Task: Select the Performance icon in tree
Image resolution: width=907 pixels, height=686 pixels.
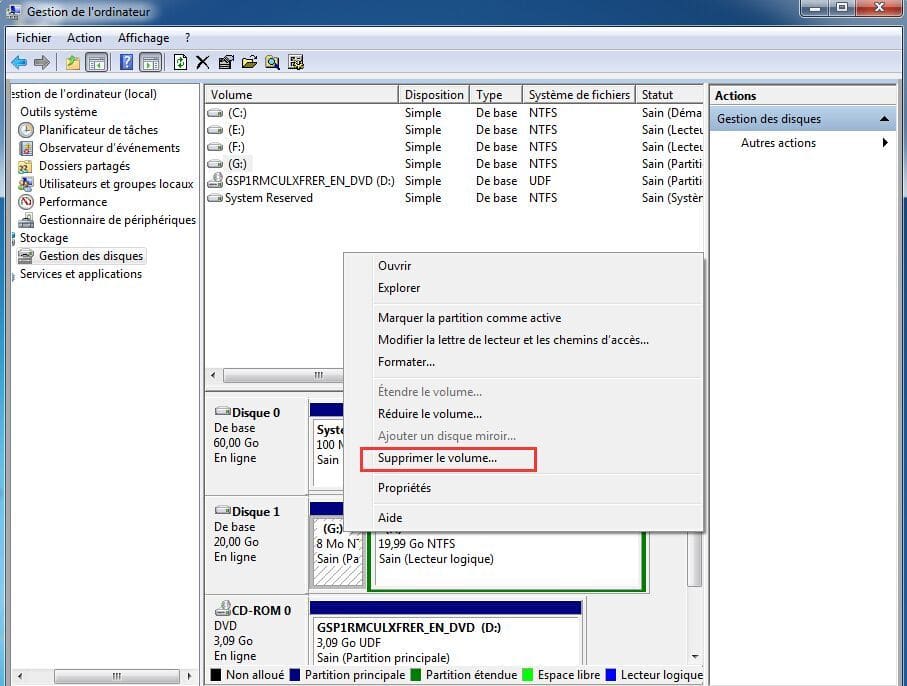Action: point(27,202)
